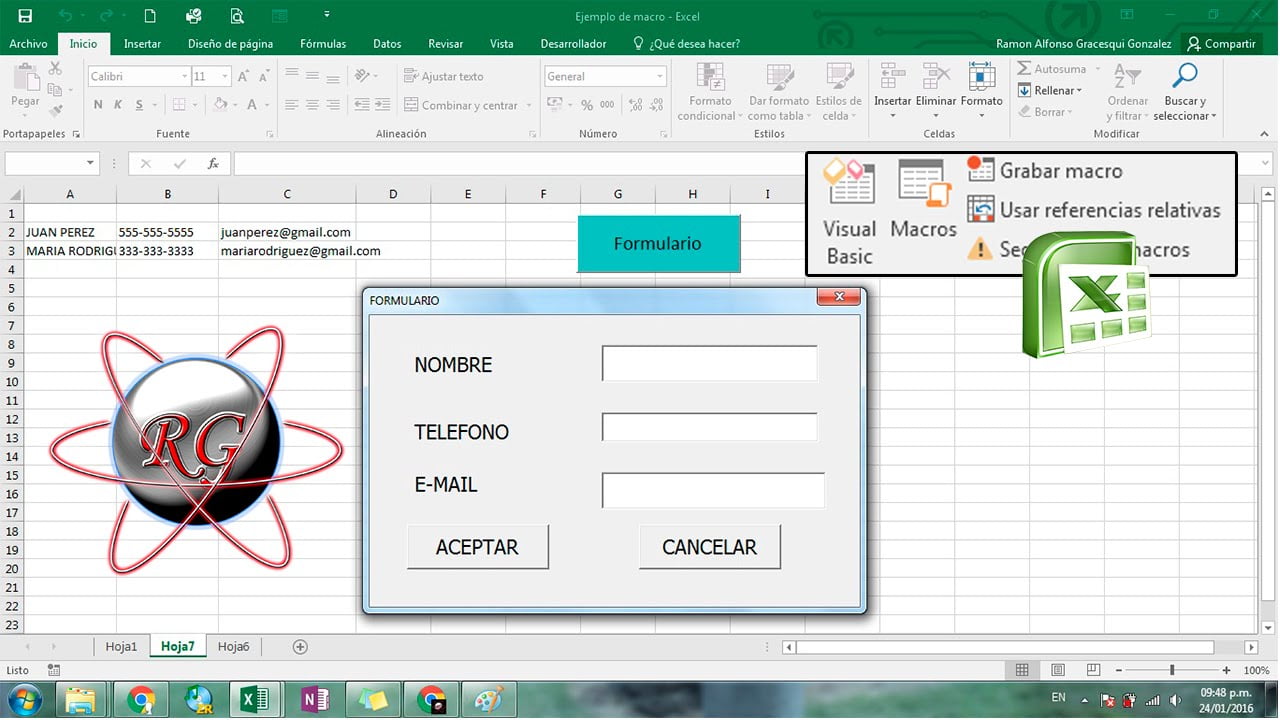Expand the Calibri font name dropdown
Viewport: 1280px width, 720px height.
[185, 77]
